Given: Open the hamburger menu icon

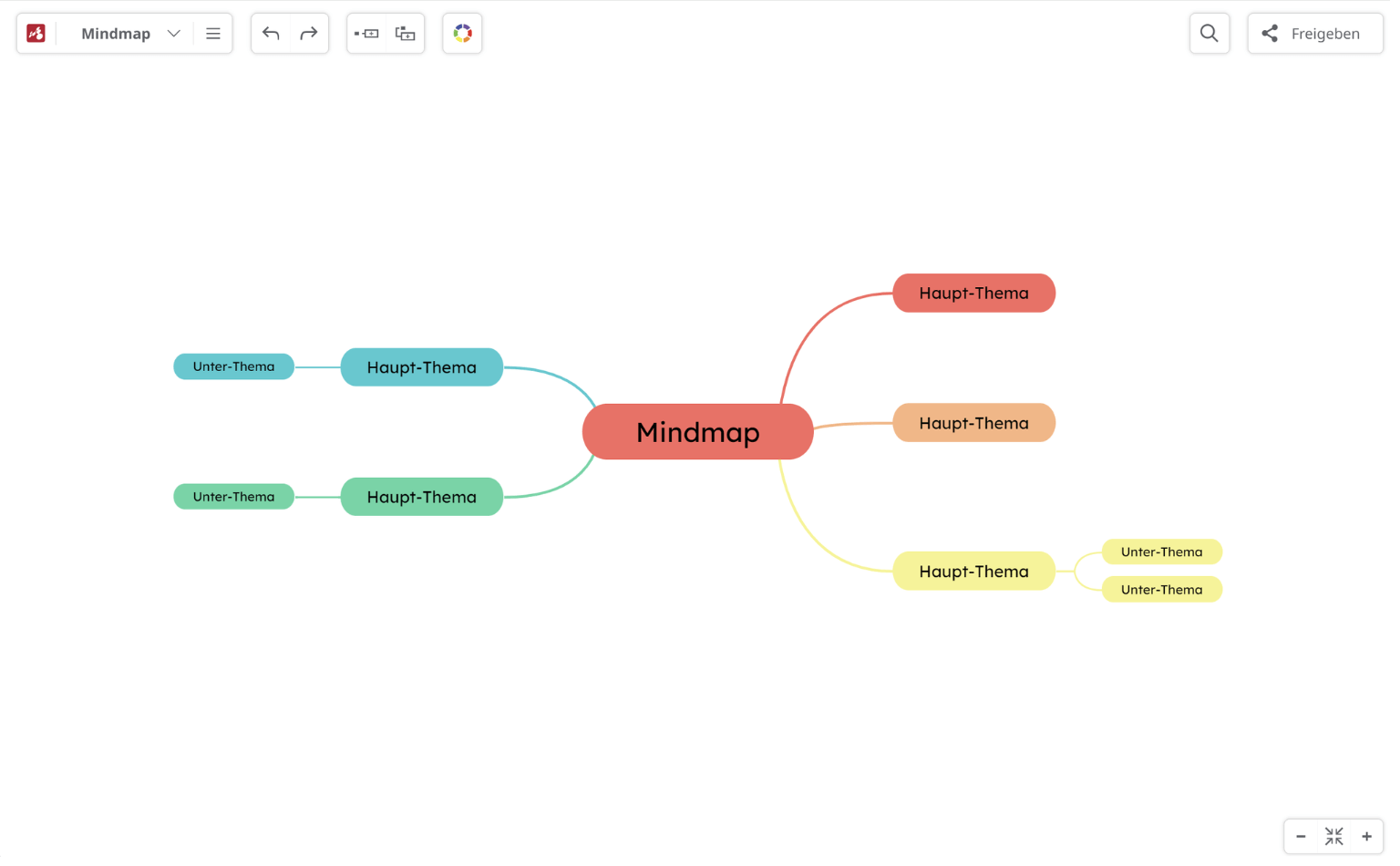Looking at the screenshot, I should [213, 34].
